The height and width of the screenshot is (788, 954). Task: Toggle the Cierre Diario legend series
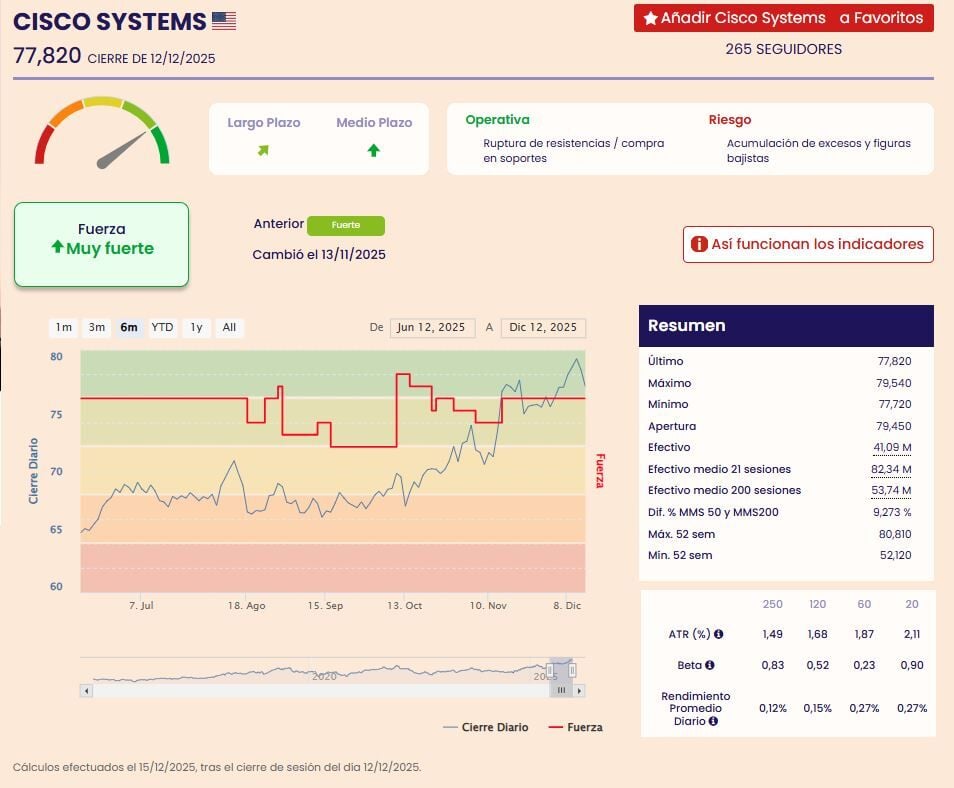pyautogui.click(x=485, y=727)
